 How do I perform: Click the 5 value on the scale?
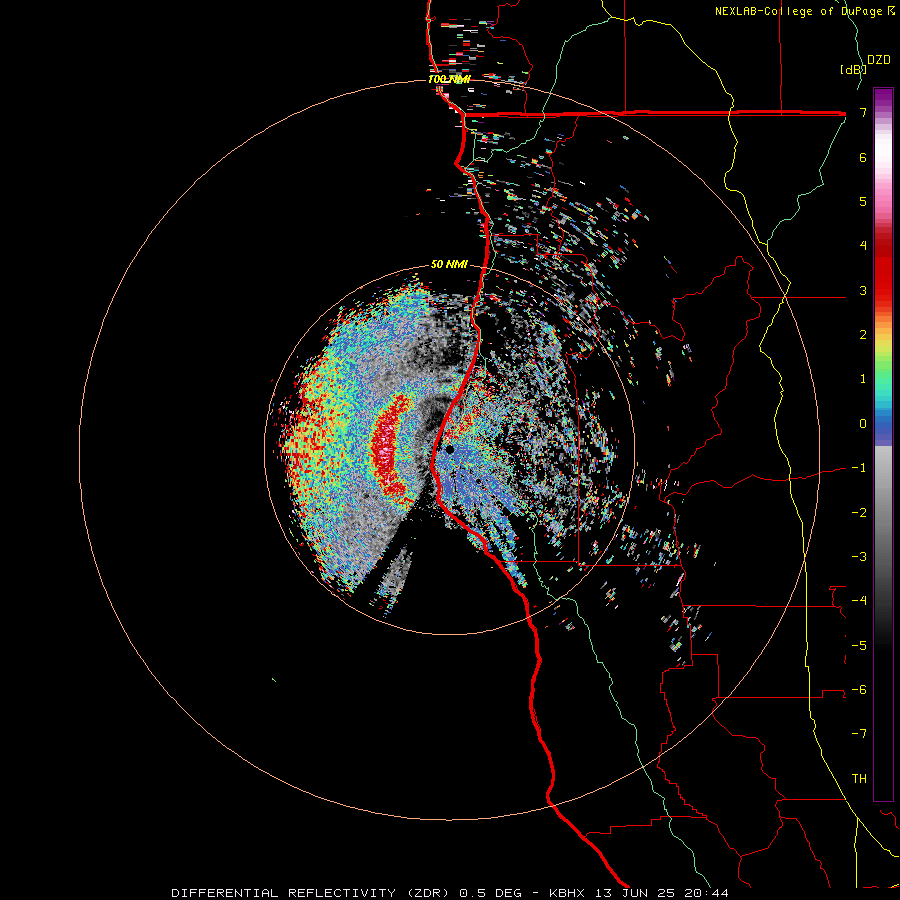[x=863, y=201]
